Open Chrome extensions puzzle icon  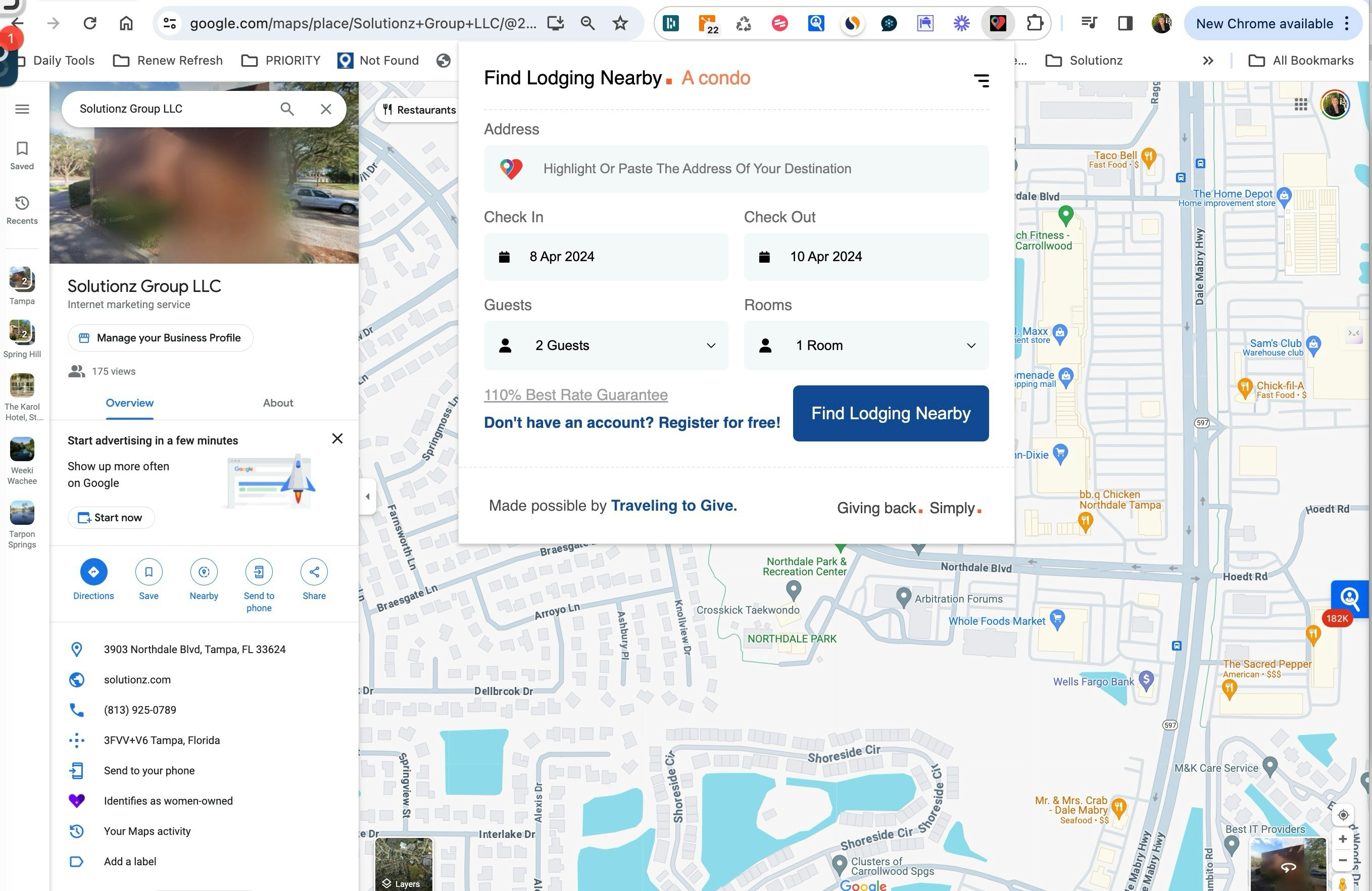[x=1035, y=23]
